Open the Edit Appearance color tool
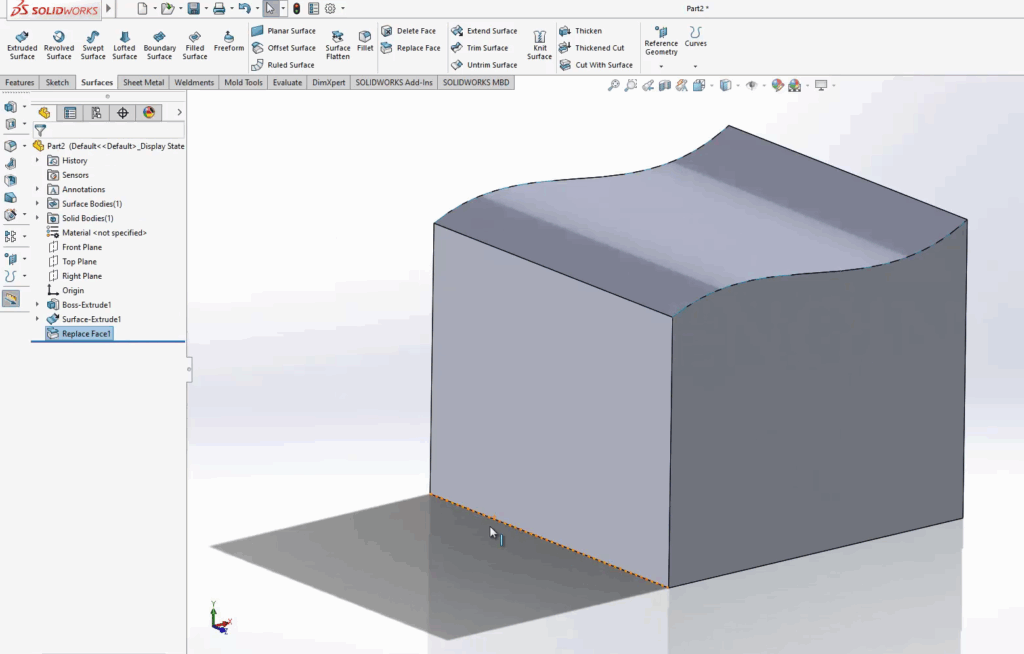1024x654 pixels. (776, 87)
